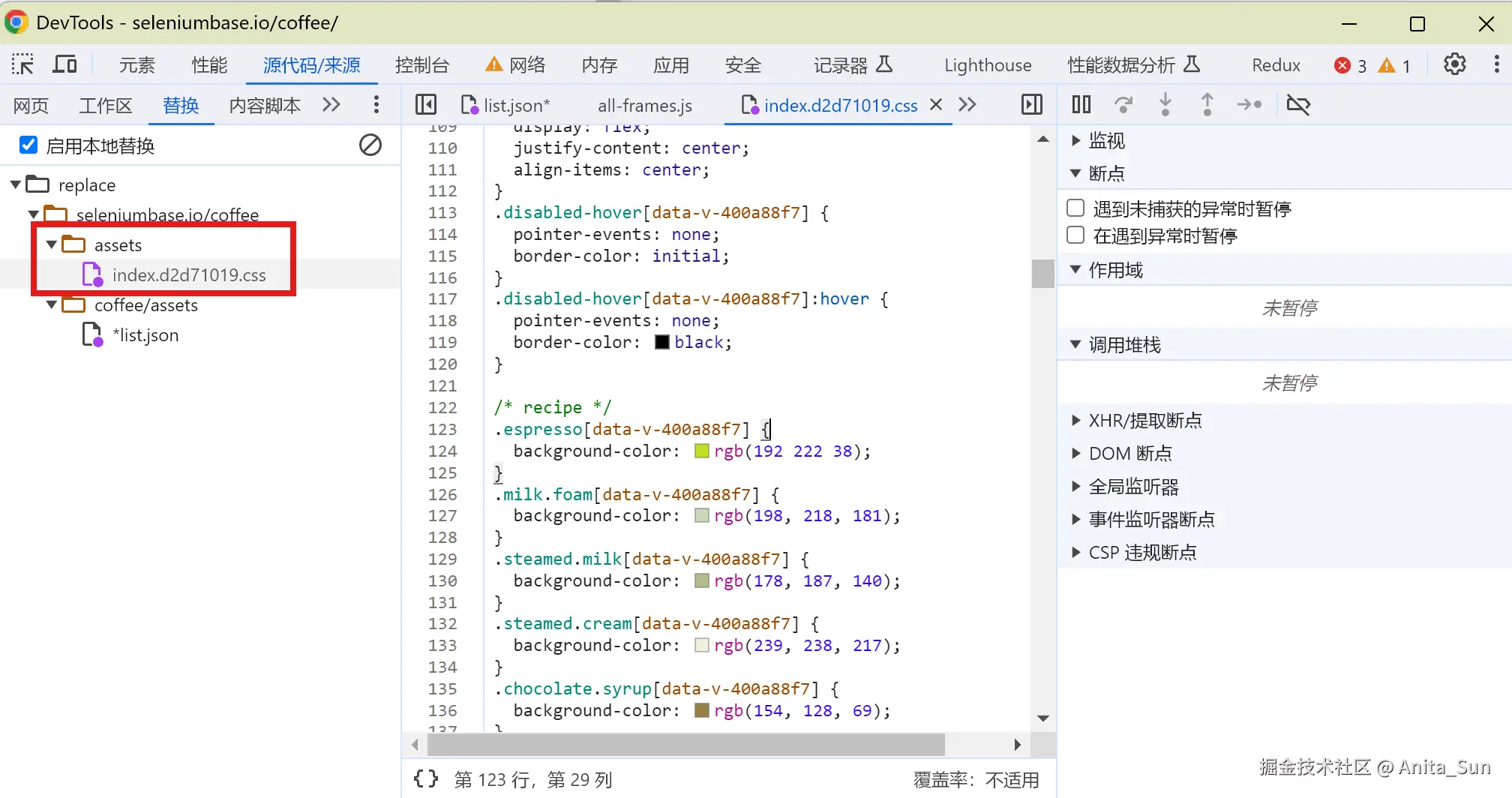Open color swatch for rgb(154, 128, 69)

[x=702, y=710]
